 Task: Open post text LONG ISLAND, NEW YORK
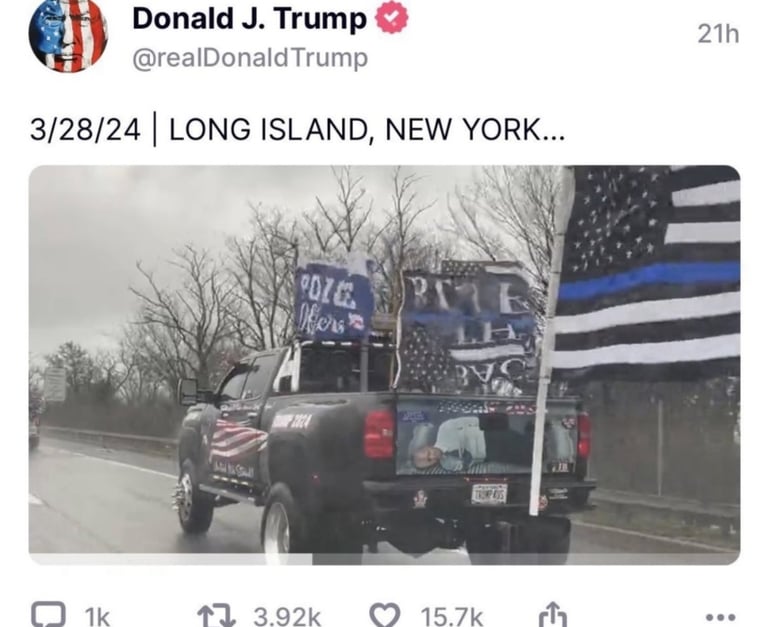pyautogui.click(x=353, y=130)
